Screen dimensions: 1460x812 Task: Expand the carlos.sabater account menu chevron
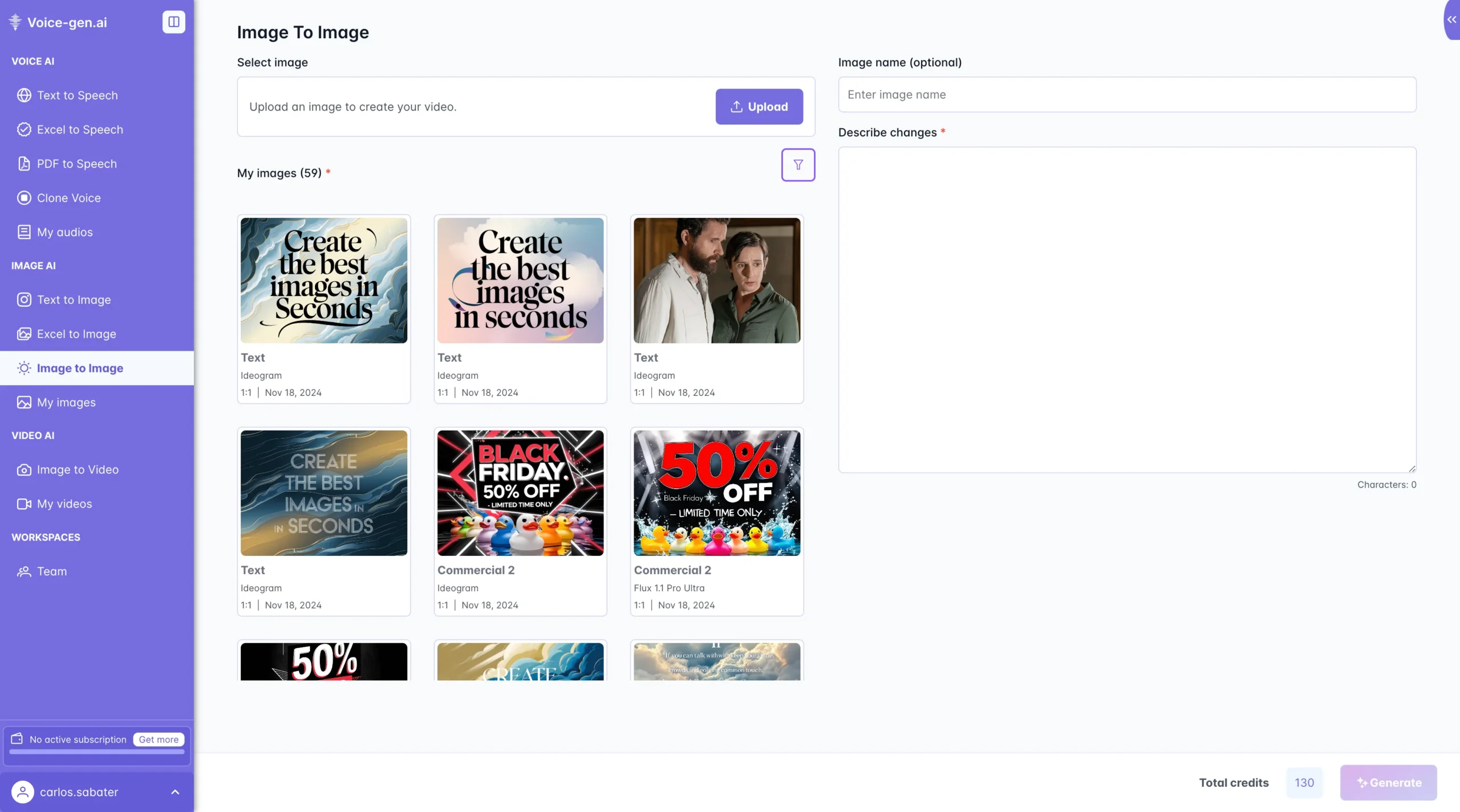point(175,792)
